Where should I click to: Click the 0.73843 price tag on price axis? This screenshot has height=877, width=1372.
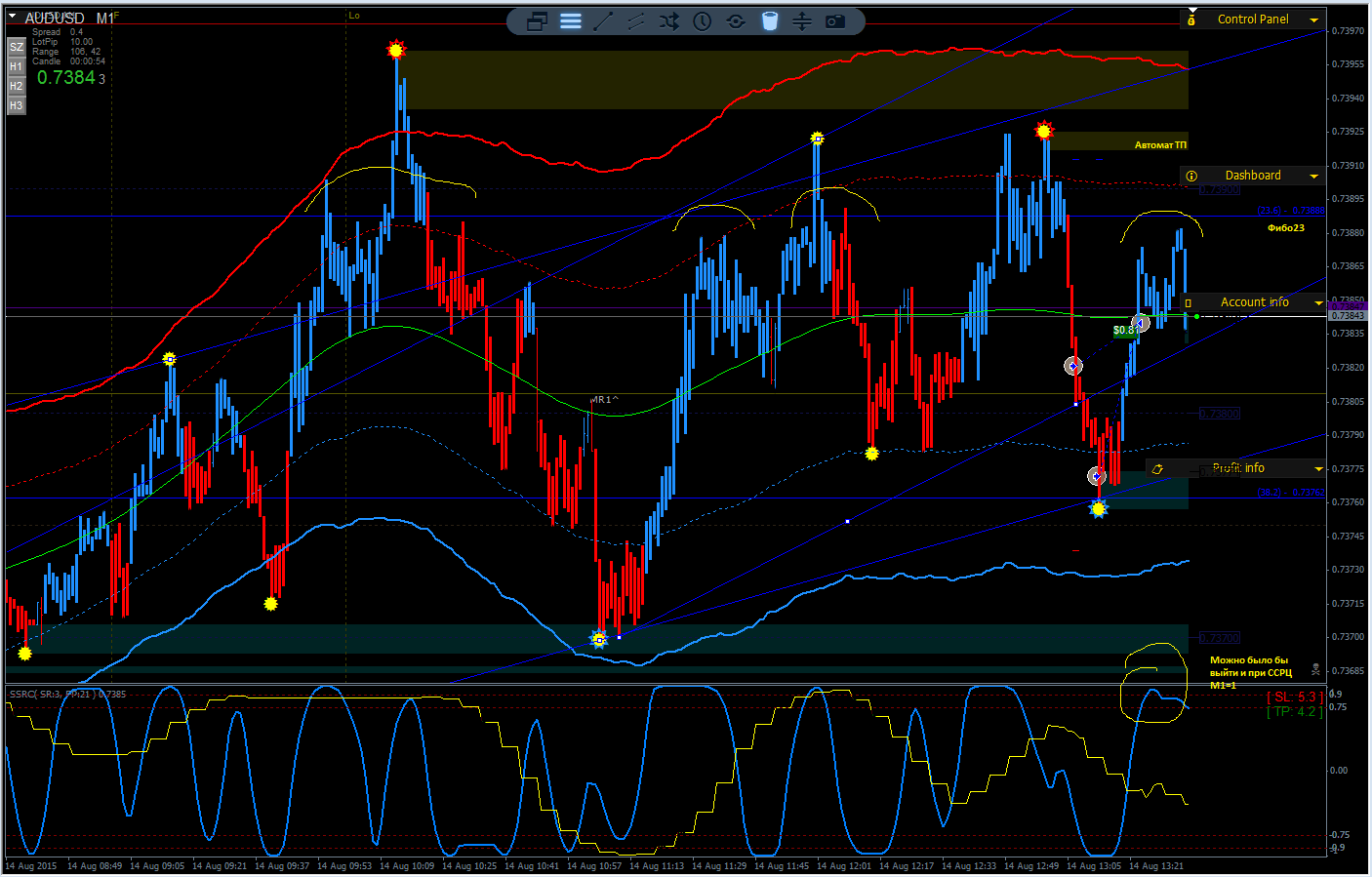click(1348, 316)
